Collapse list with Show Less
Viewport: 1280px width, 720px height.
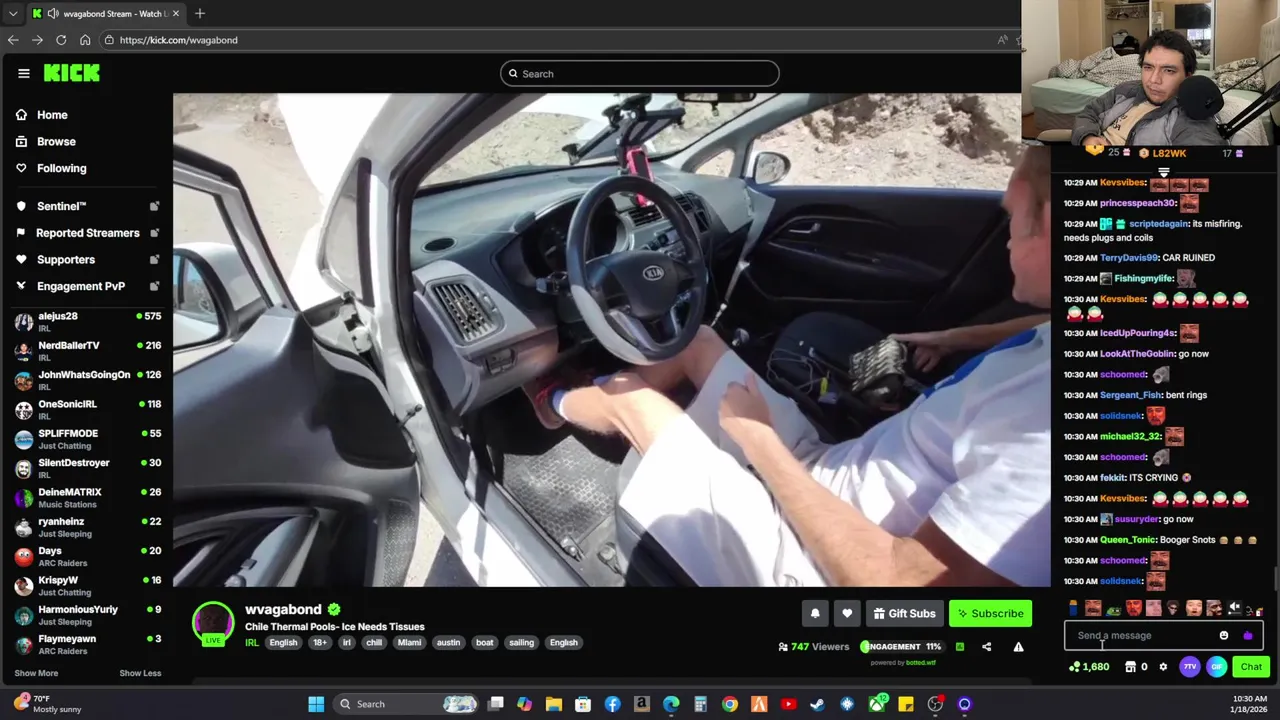point(140,673)
